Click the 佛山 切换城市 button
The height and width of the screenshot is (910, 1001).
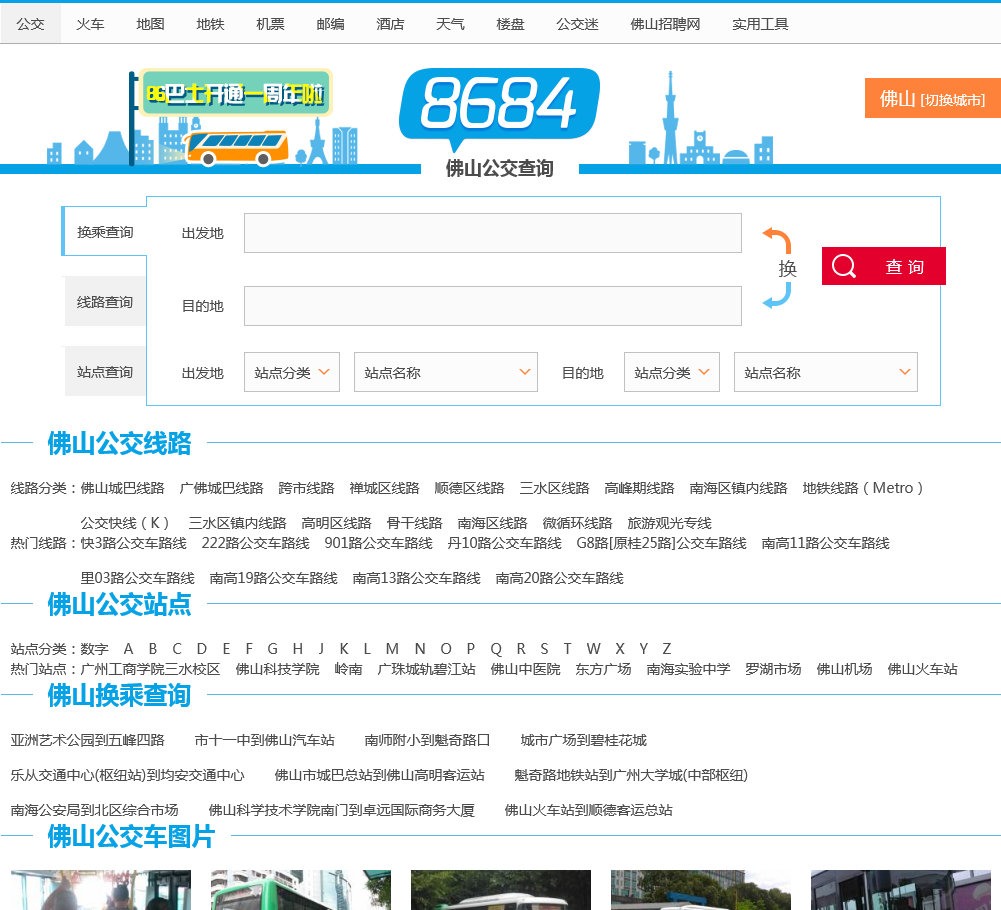933,98
